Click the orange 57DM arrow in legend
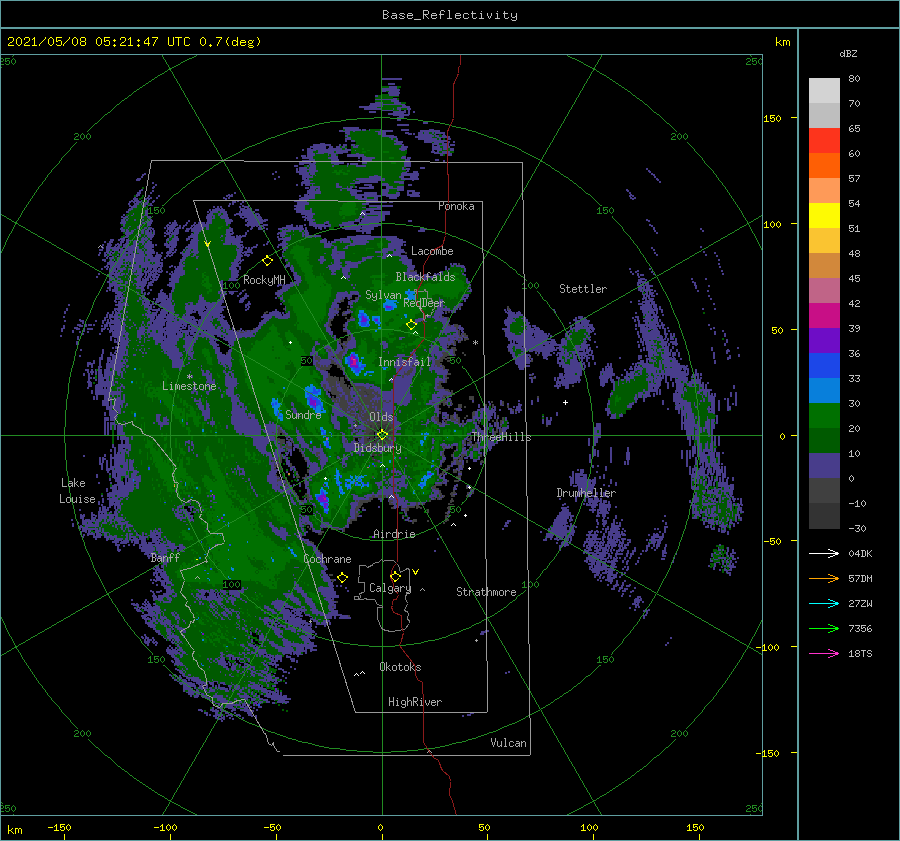The width and height of the screenshot is (900, 841). (824, 579)
